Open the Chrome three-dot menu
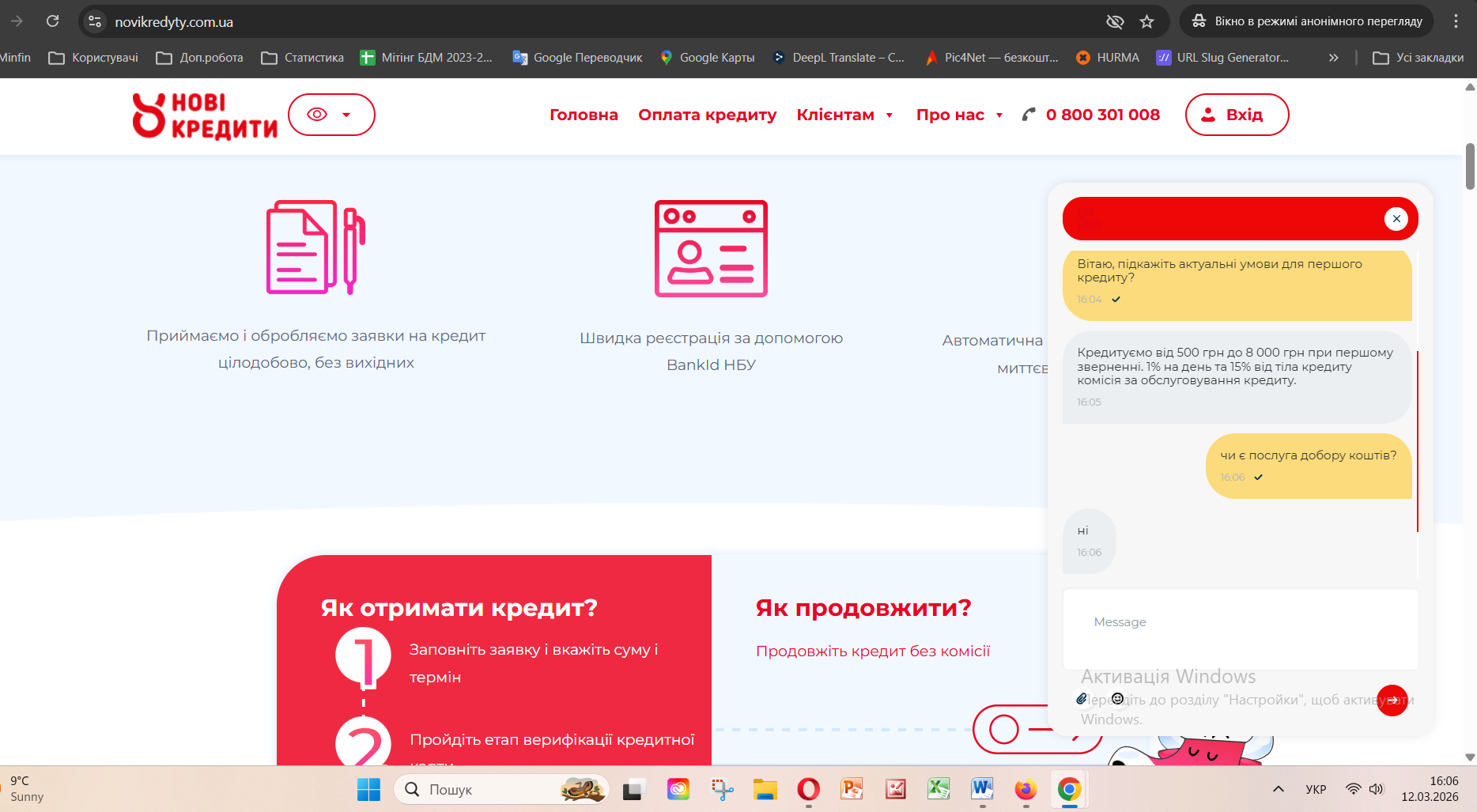The image size is (1477, 812). [x=1456, y=21]
